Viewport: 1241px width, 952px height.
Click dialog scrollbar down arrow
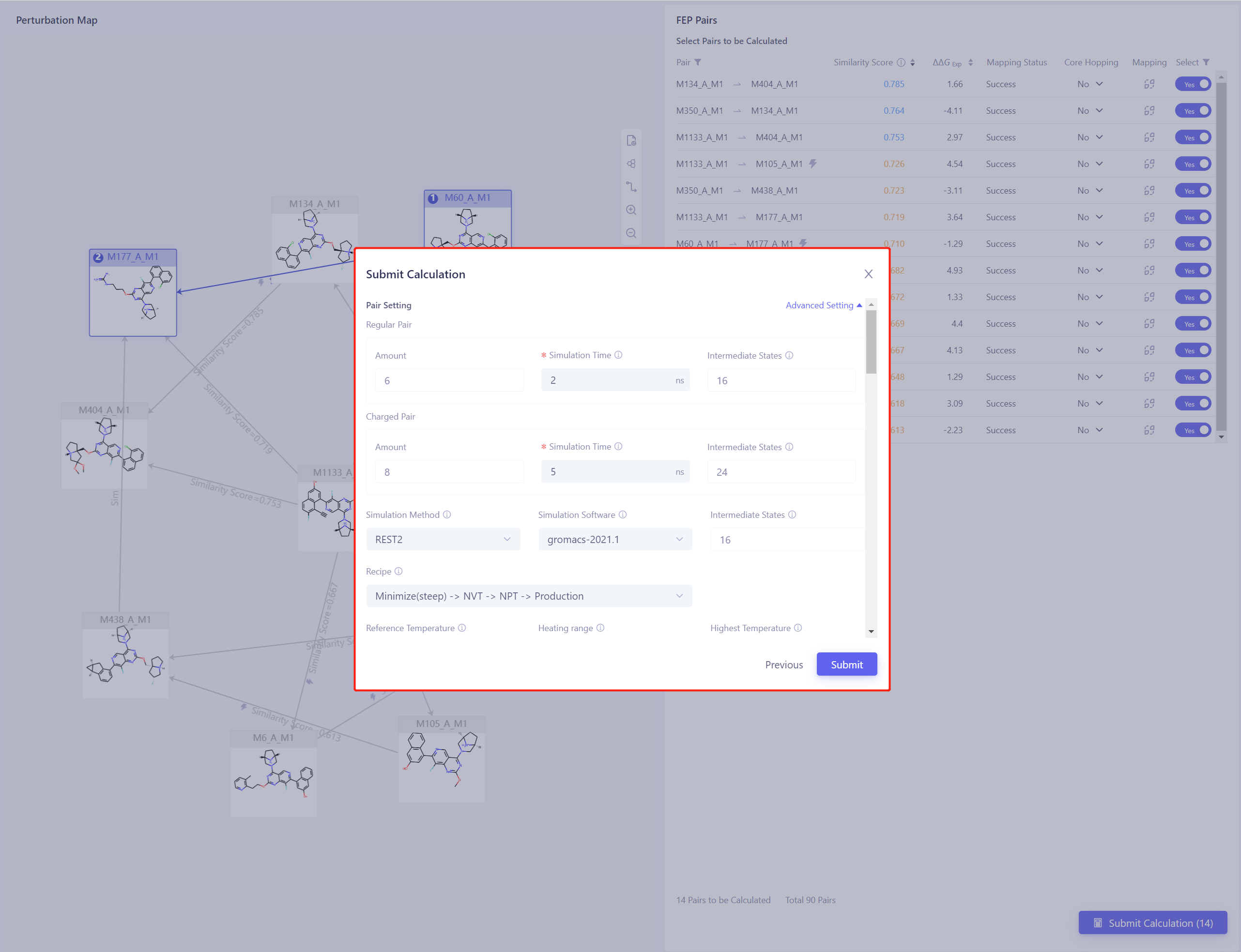[x=872, y=631]
